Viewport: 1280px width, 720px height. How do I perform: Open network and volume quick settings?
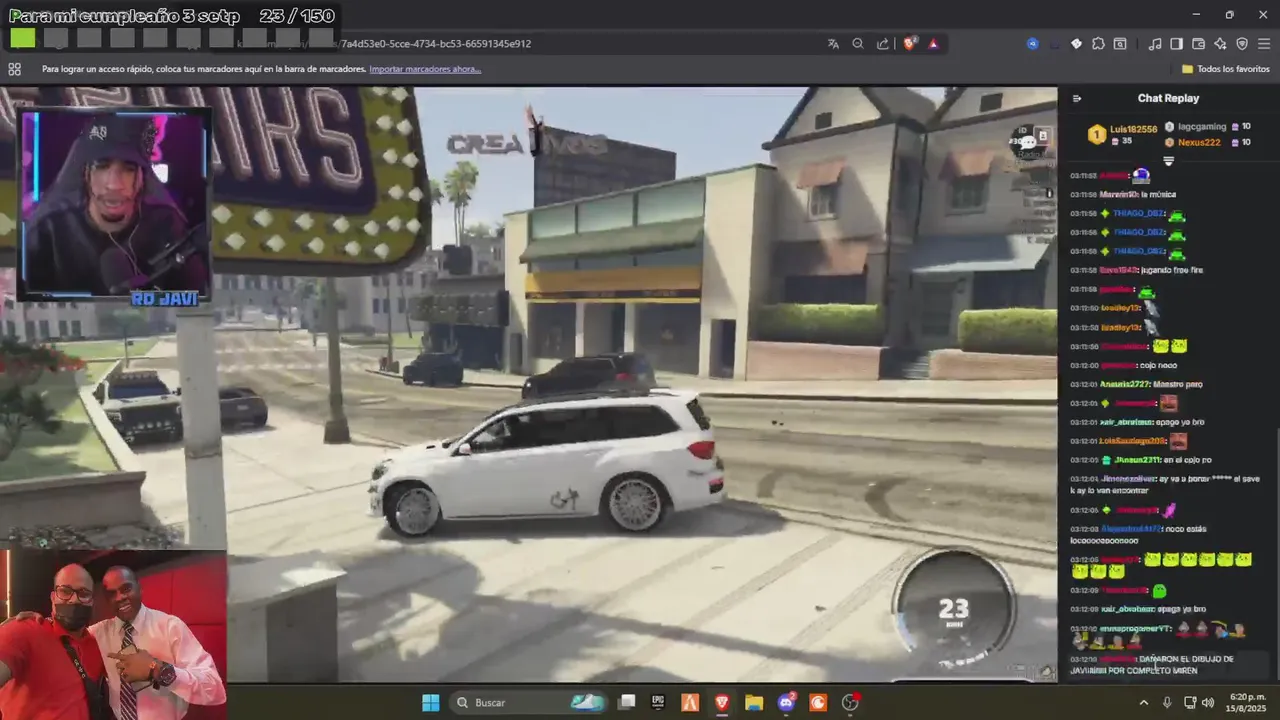(1199, 703)
